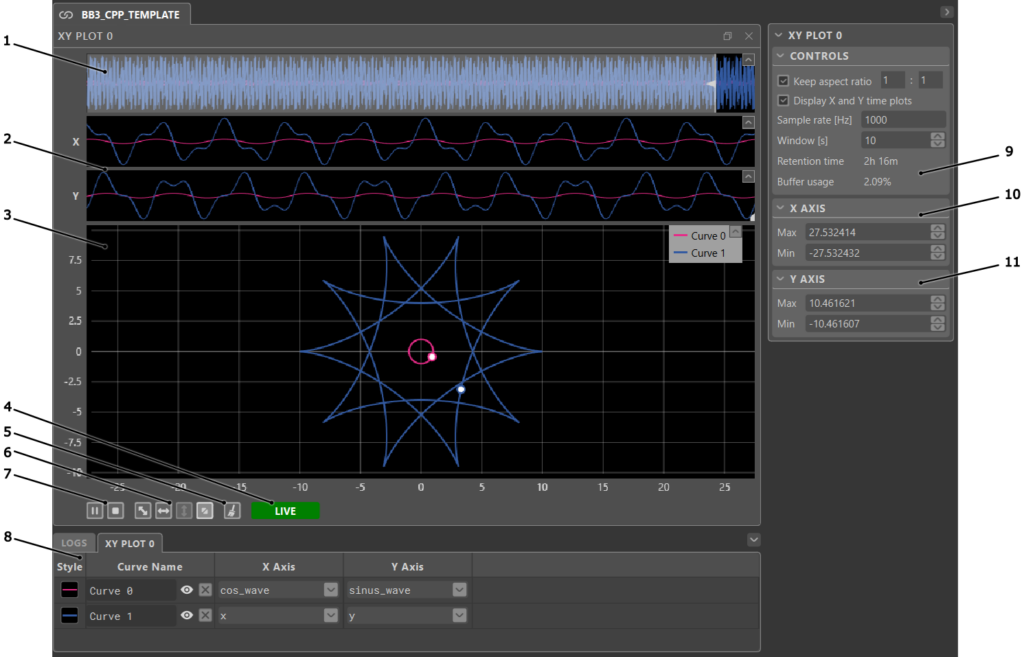The height and width of the screenshot is (657, 1024).
Task: Hide Curve 0 using its eye icon
Action: [x=186, y=590]
